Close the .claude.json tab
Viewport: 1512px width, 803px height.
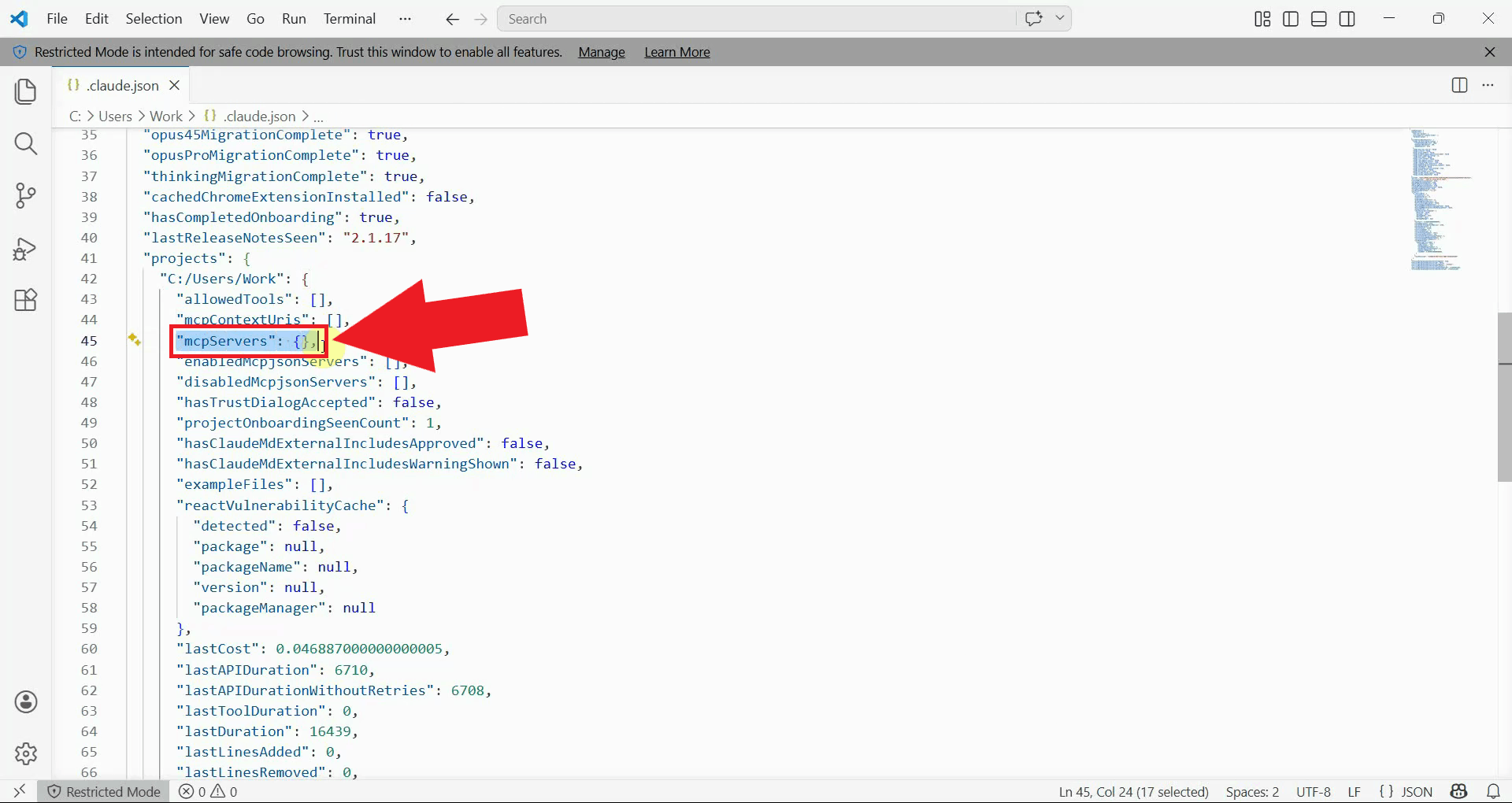(x=175, y=85)
